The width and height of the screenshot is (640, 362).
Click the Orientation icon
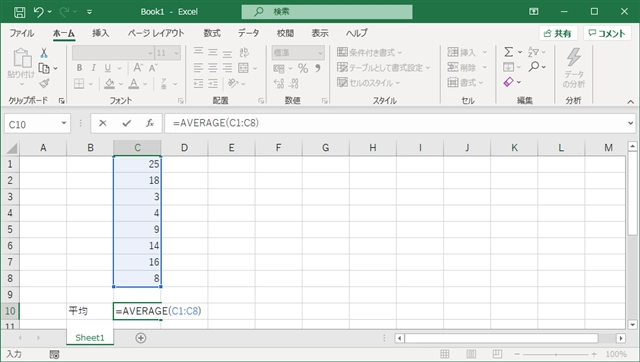[233, 83]
